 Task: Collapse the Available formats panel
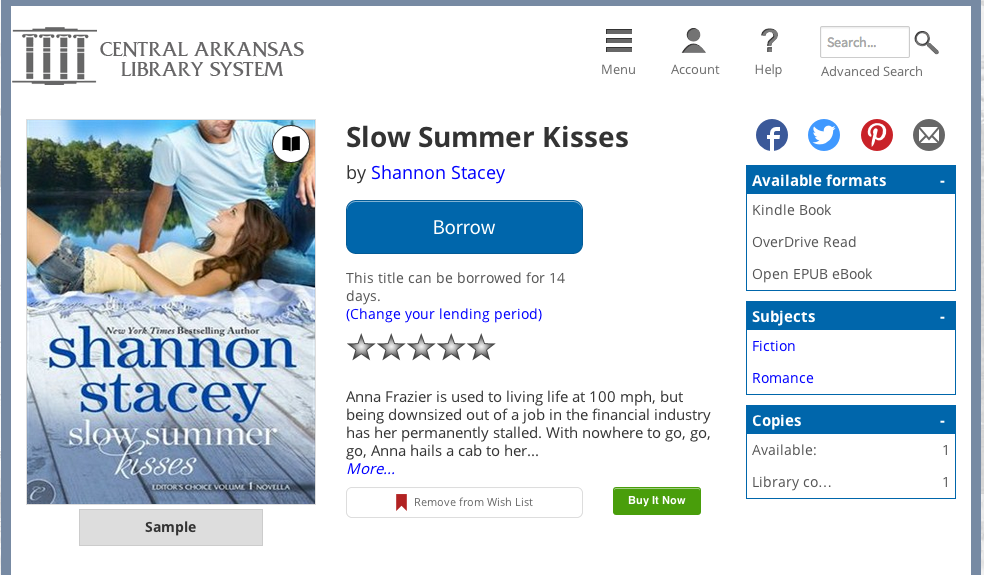click(x=942, y=181)
